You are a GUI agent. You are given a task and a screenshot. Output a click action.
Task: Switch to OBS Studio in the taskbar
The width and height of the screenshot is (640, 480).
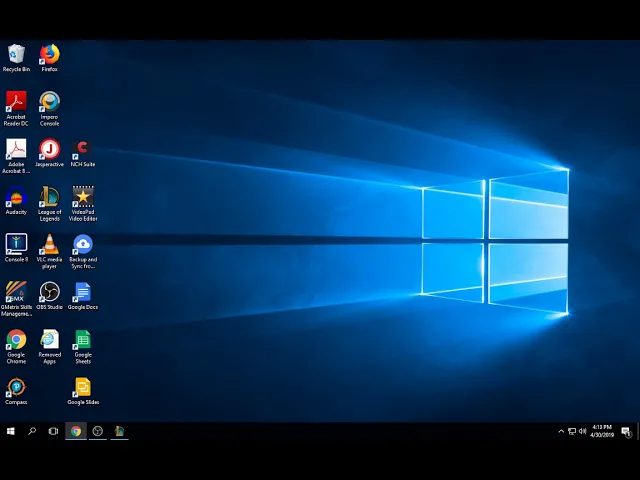pos(98,431)
